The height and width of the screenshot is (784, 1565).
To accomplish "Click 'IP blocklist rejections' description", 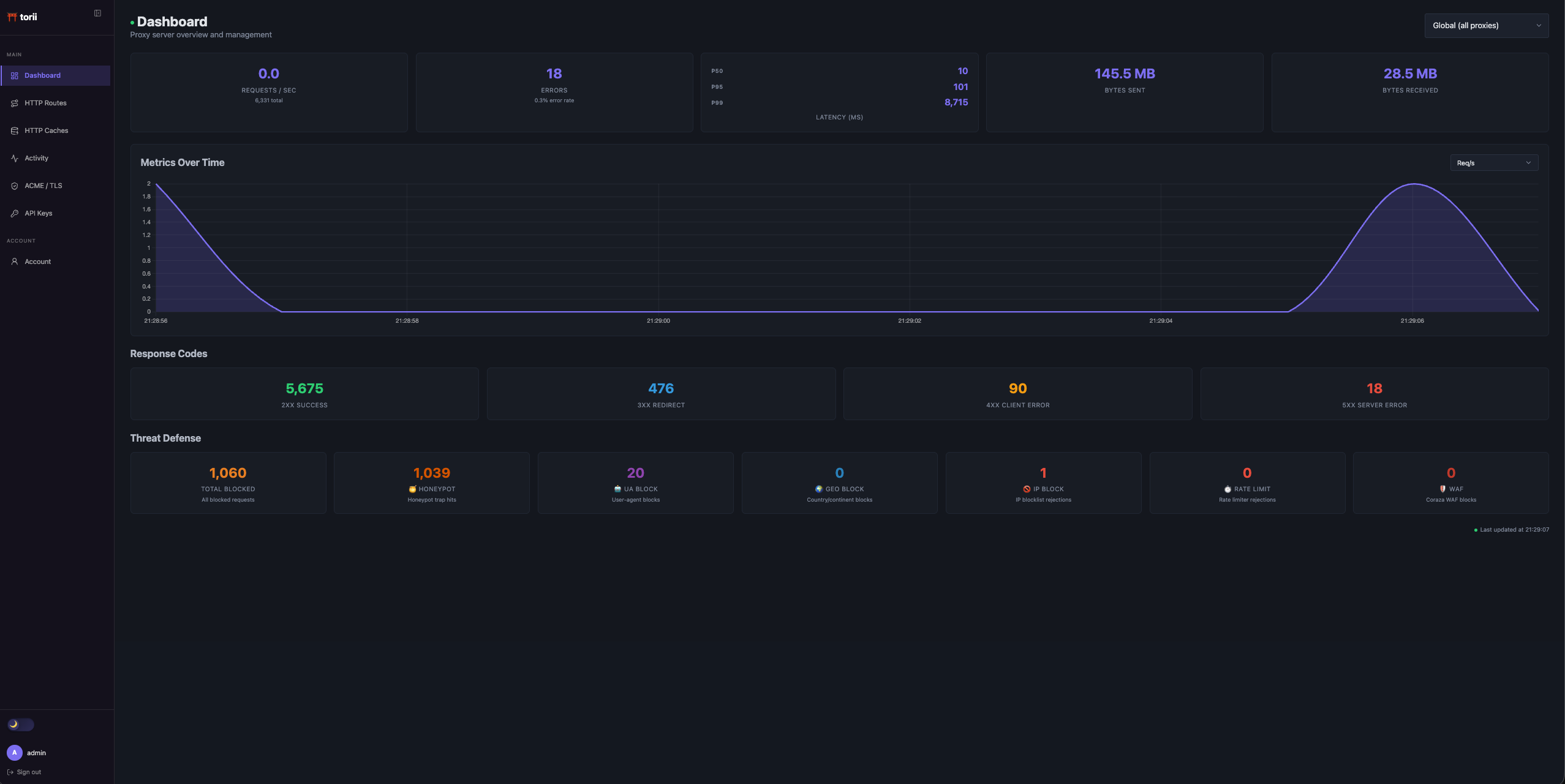I will (1043, 500).
